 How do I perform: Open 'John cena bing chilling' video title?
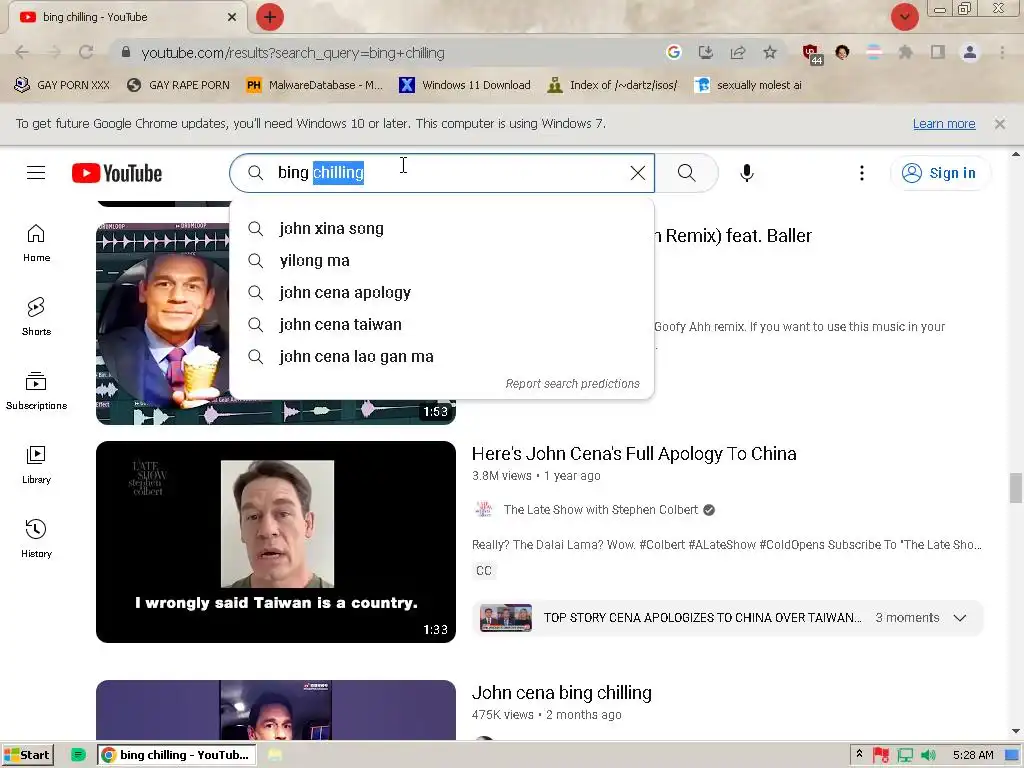pyautogui.click(x=562, y=693)
